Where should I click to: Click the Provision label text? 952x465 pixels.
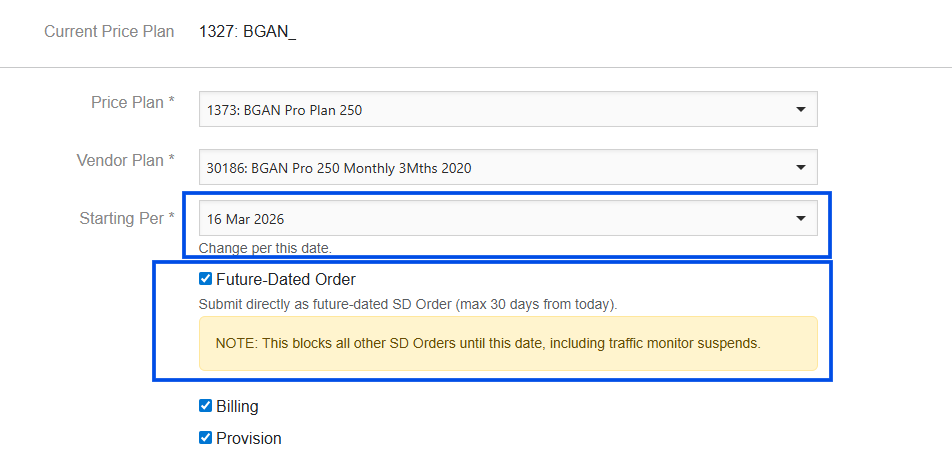pos(249,438)
